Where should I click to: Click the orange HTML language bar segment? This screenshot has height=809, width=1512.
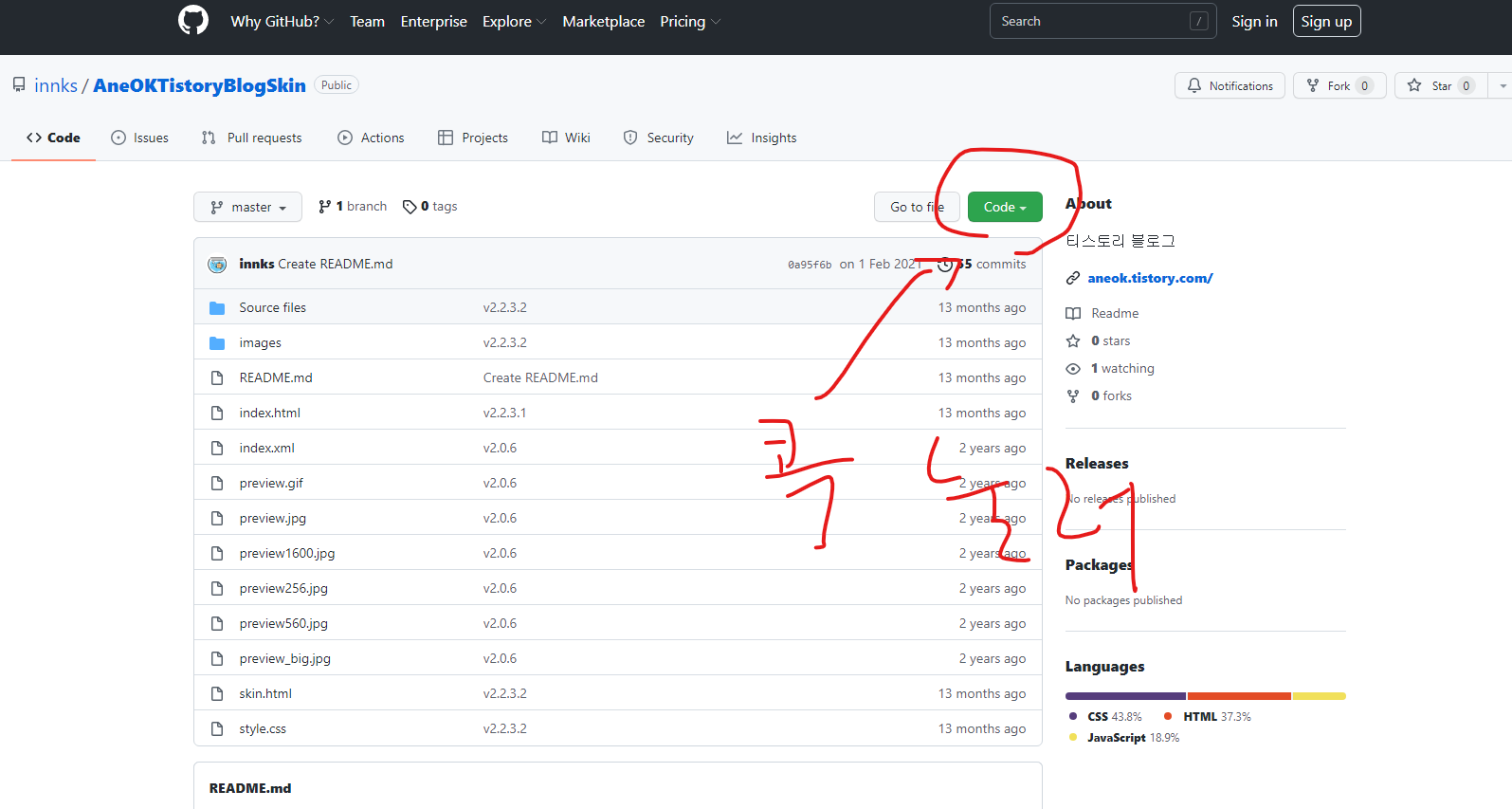coord(1239,696)
